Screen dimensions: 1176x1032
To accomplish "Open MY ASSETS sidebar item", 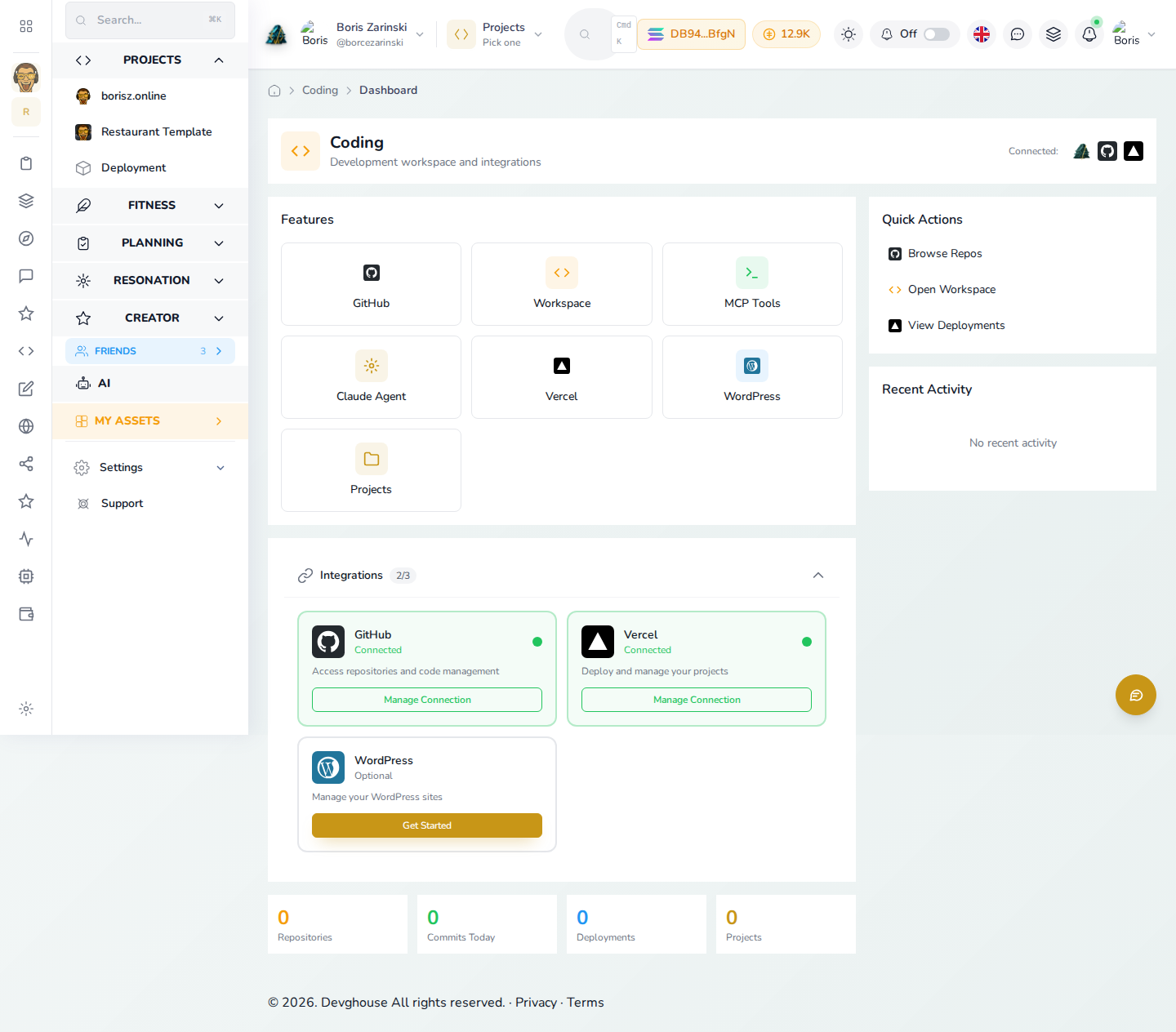I will (150, 421).
